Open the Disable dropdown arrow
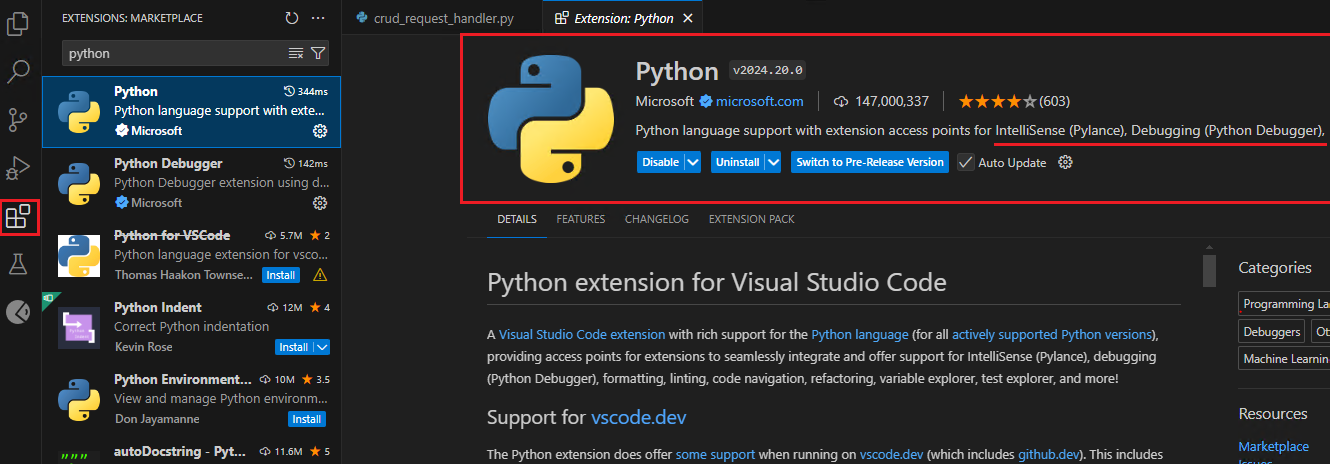 pos(693,162)
